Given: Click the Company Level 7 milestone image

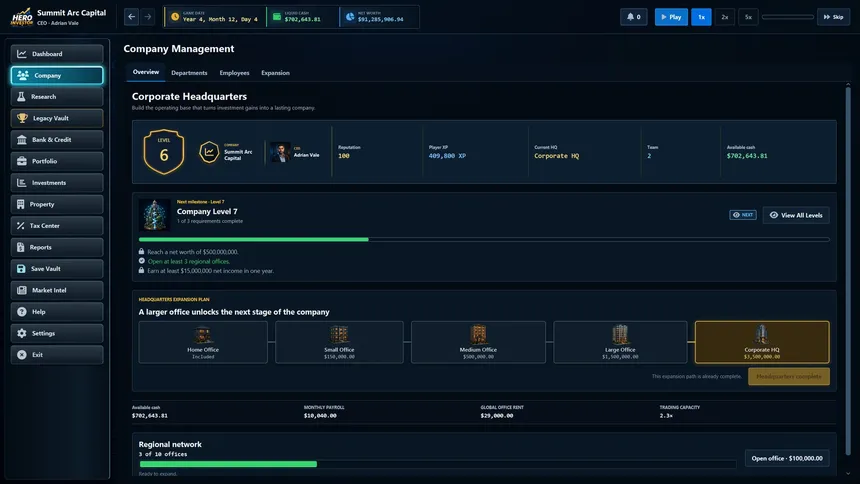Looking at the screenshot, I should point(155,215).
